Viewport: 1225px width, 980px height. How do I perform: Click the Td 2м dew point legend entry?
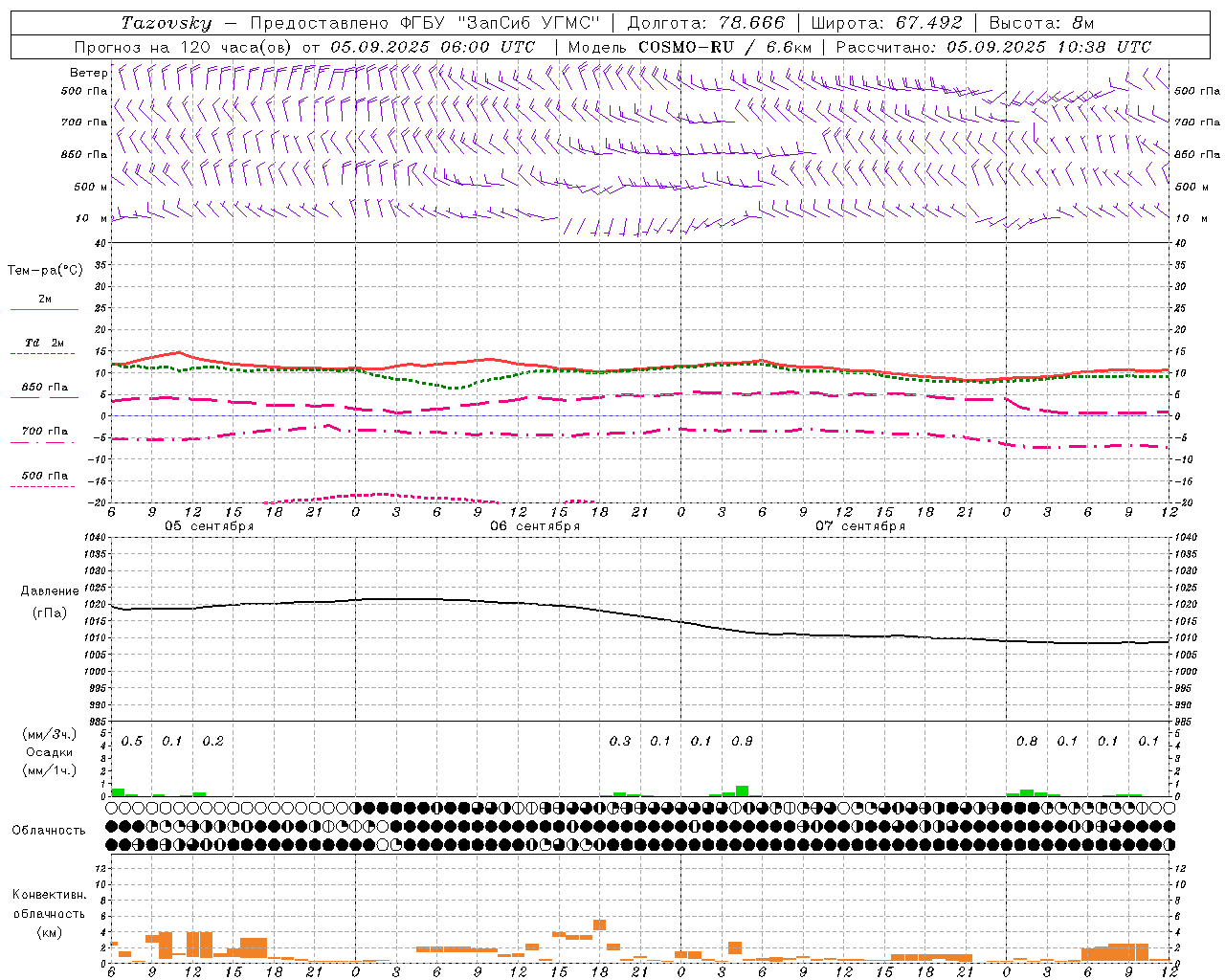(45, 343)
